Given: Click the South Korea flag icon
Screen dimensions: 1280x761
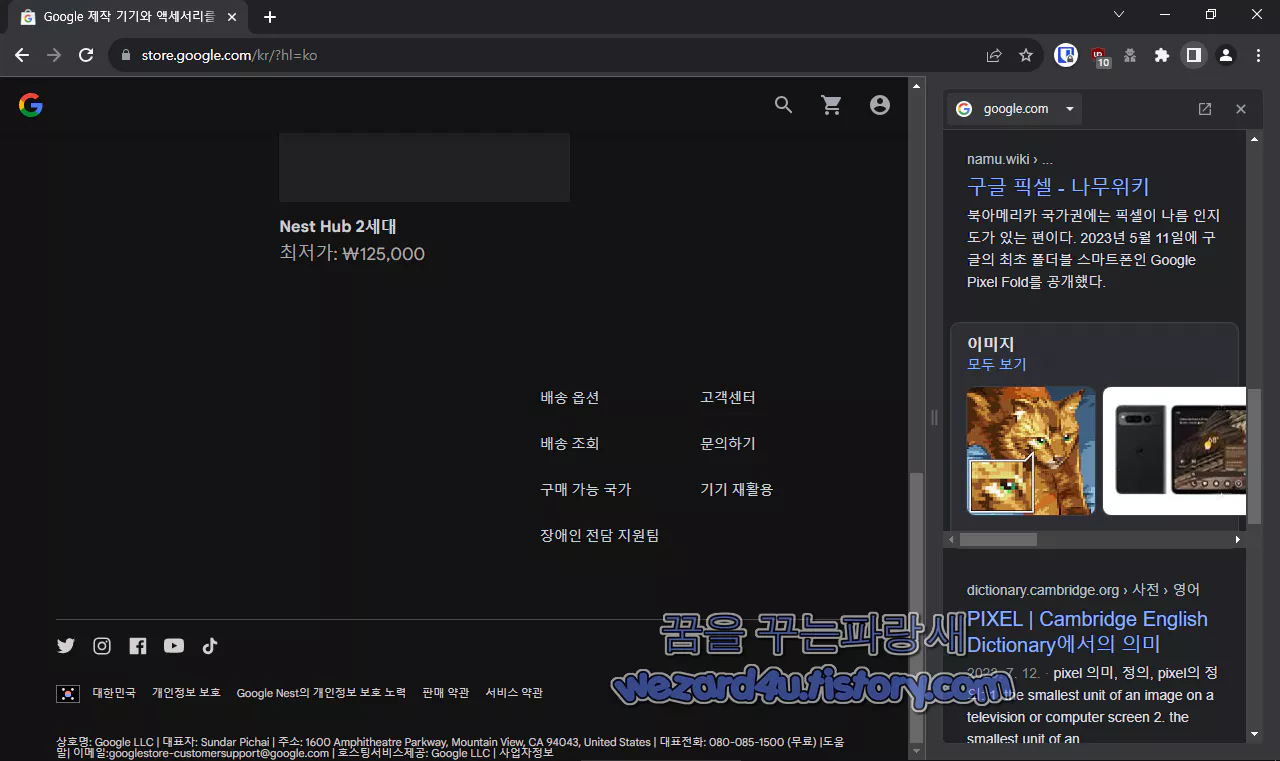Looking at the screenshot, I should click(68, 693).
